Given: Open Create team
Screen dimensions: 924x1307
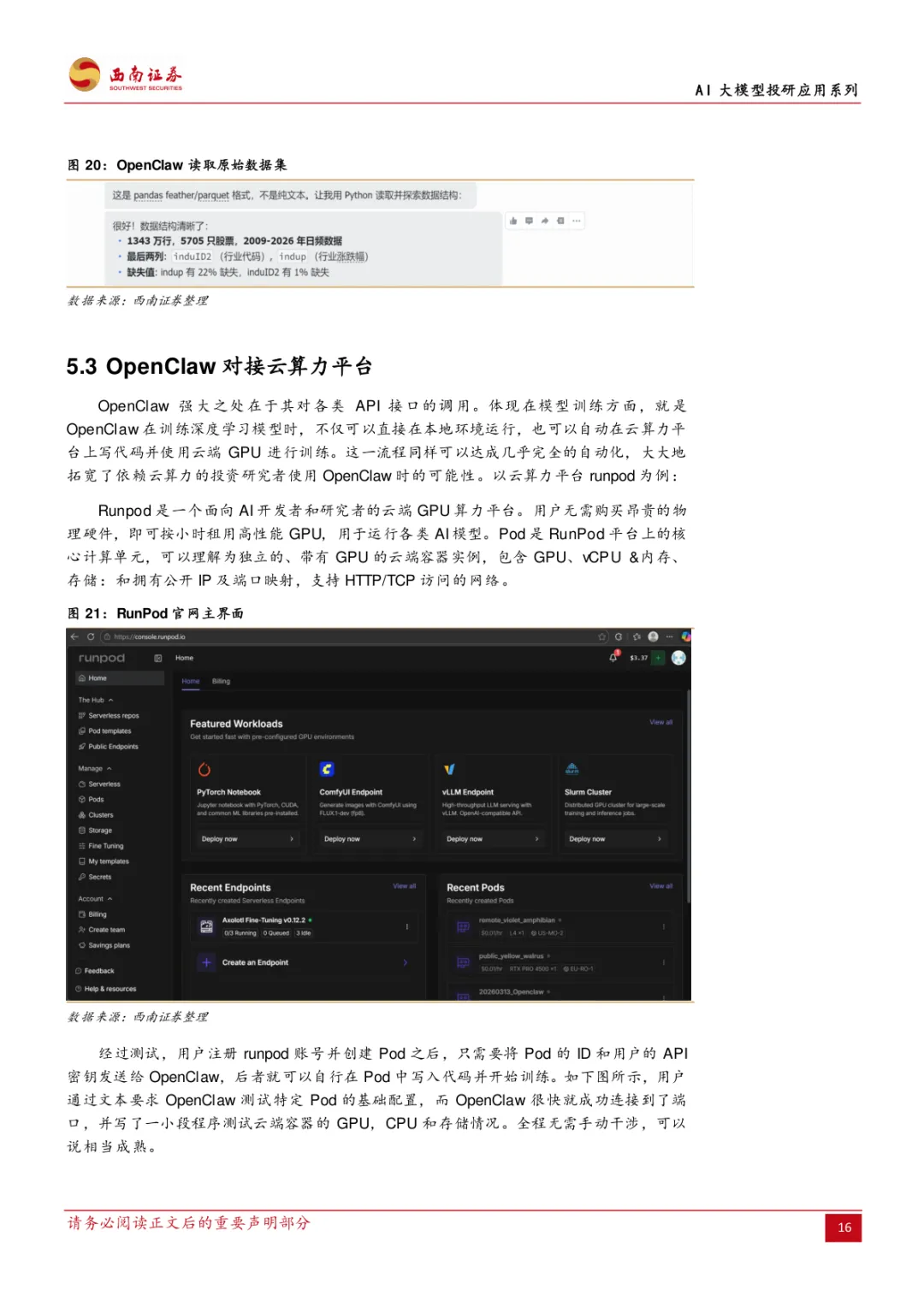Looking at the screenshot, I should click(102, 929).
